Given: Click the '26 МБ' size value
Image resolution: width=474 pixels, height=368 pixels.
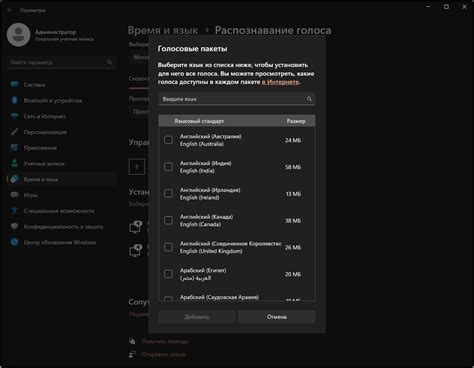Looking at the screenshot, I should [293, 247].
